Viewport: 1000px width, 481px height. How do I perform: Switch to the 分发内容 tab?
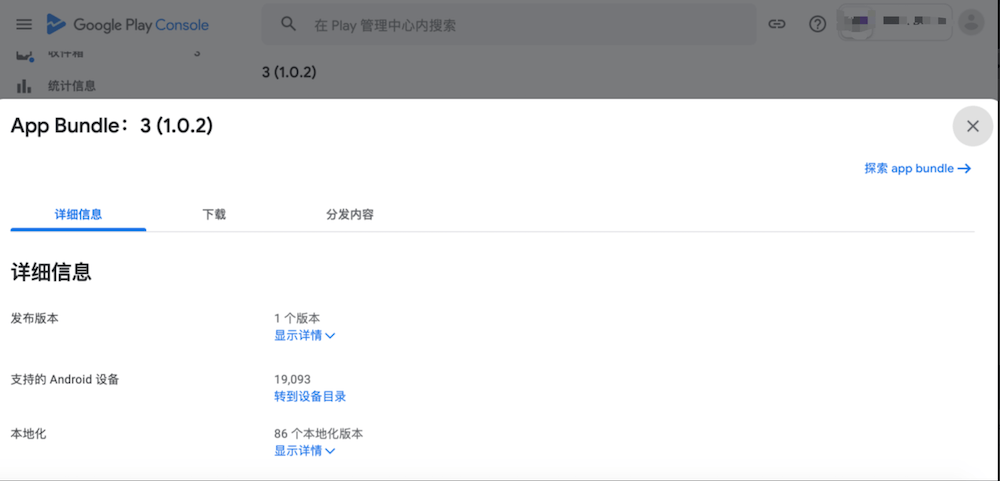[349, 214]
